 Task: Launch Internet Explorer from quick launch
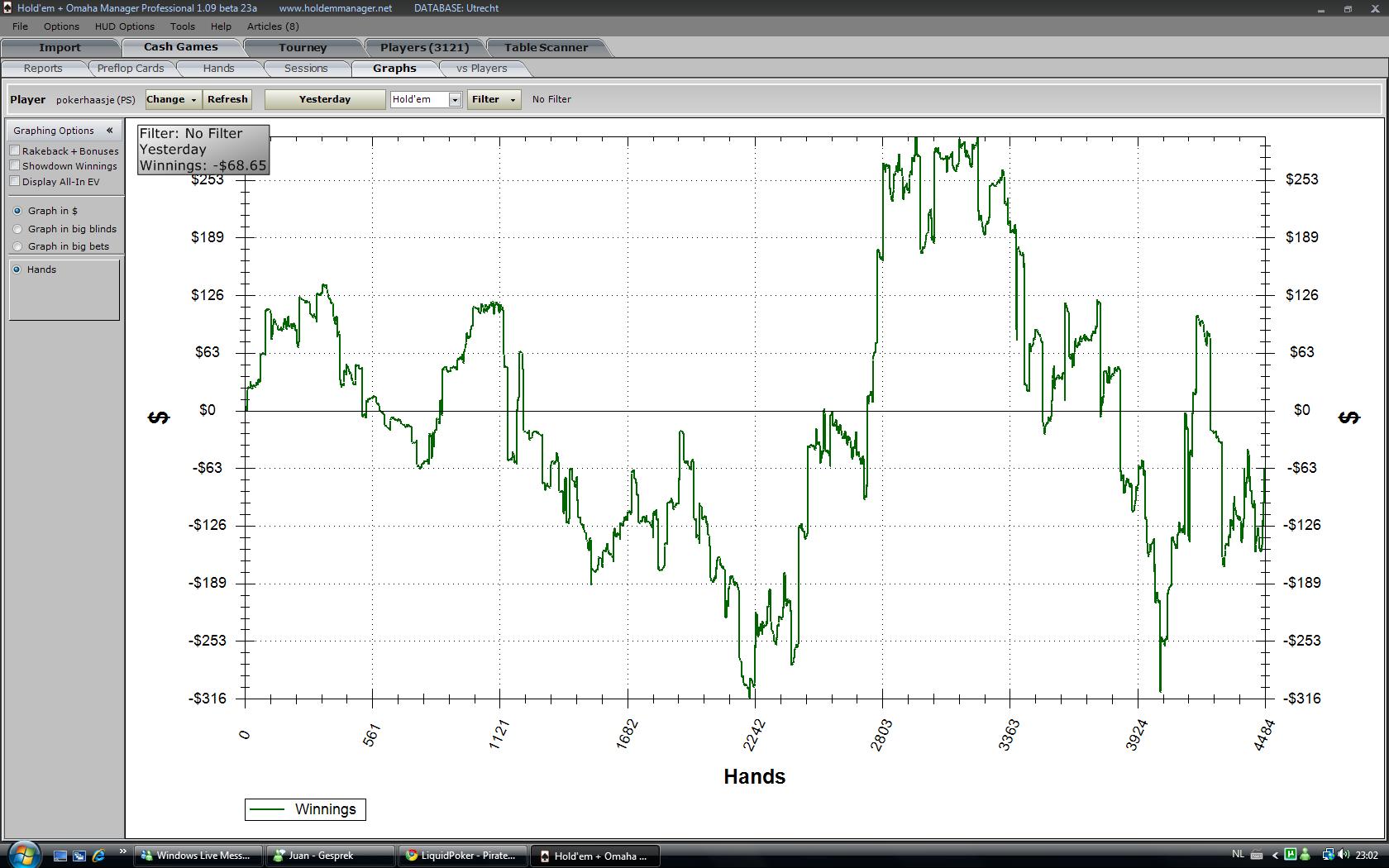pos(98,856)
